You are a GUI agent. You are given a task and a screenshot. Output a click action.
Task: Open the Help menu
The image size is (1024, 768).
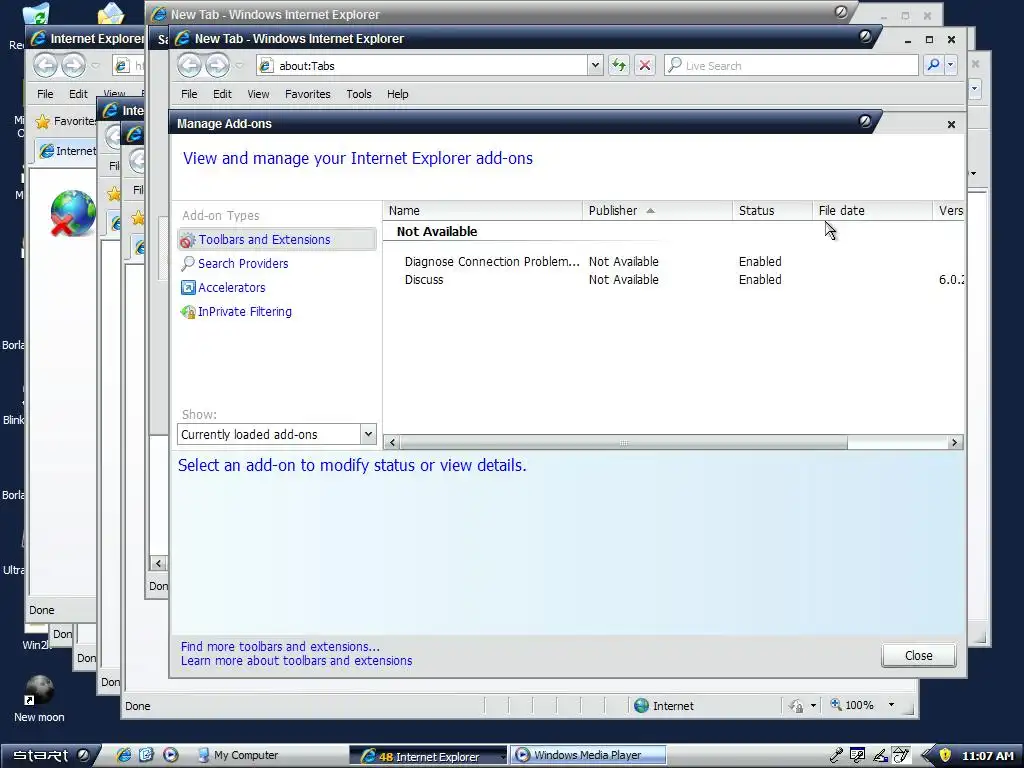[397, 94]
